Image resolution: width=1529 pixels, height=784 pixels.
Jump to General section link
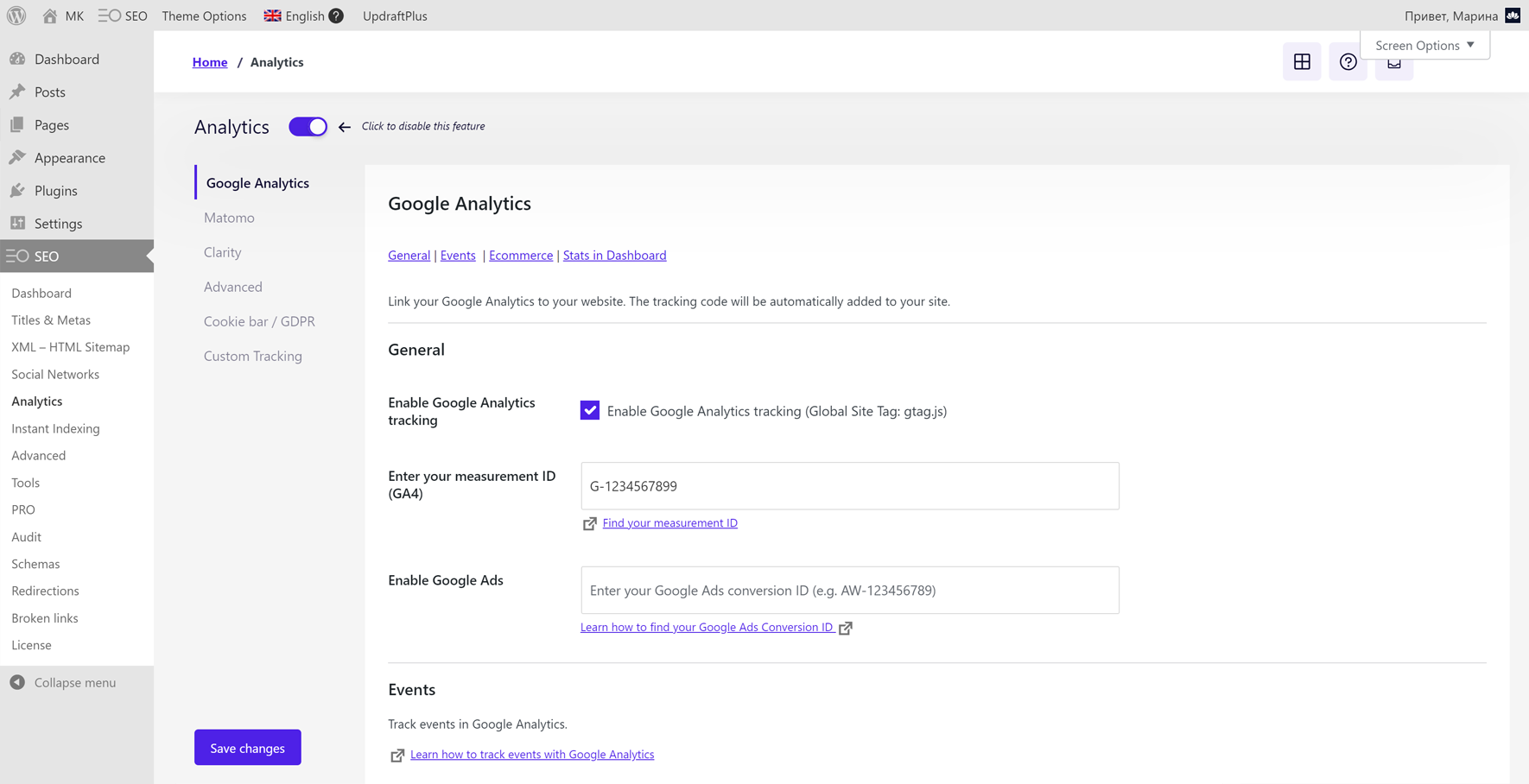point(409,255)
